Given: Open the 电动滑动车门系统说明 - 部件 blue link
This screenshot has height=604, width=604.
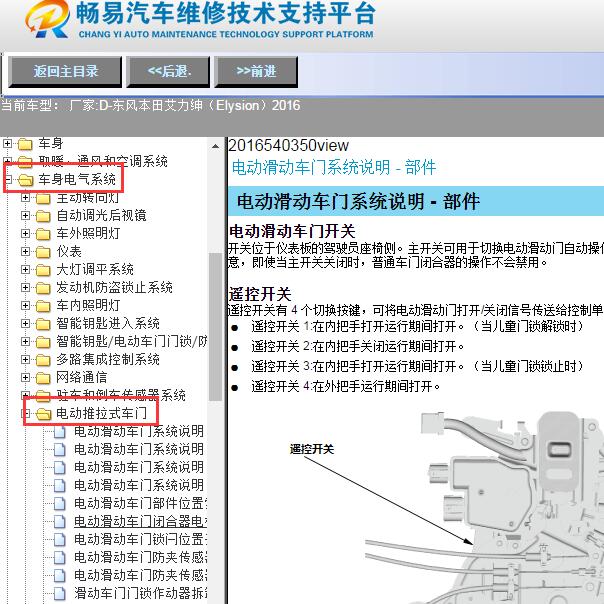Looking at the screenshot, I should 334,168.
